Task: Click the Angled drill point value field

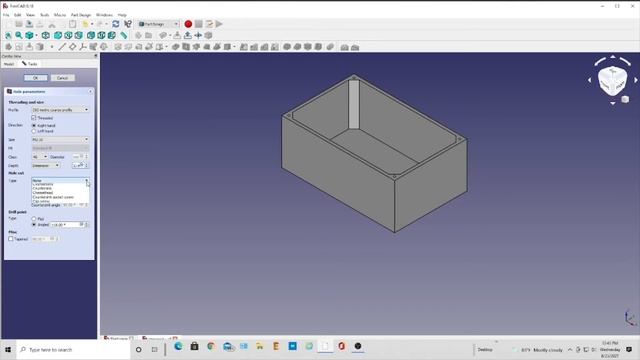Action: click(x=69, y=224)
